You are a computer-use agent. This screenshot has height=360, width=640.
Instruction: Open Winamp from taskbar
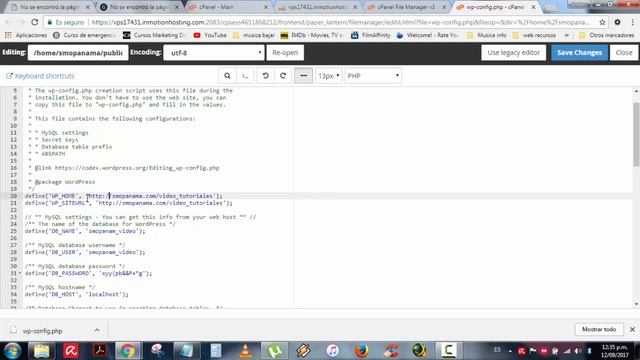click(303, 351)
